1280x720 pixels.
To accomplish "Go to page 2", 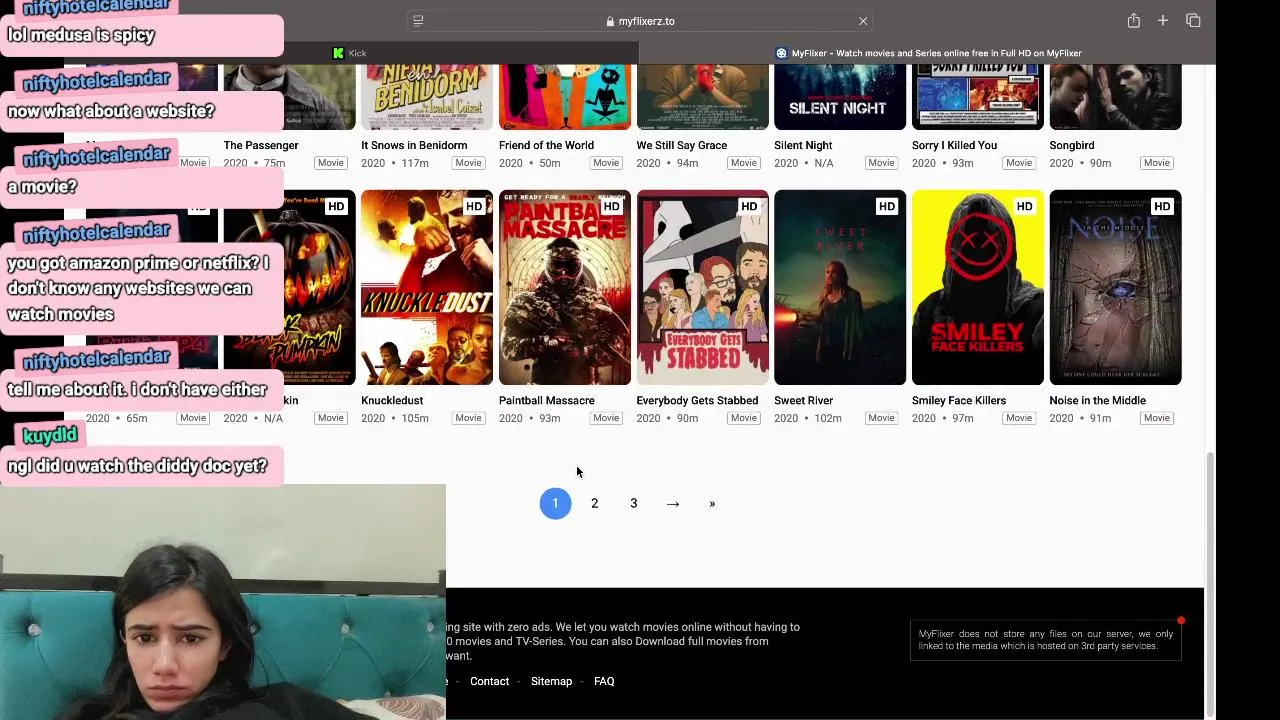I will click(594, 503).
